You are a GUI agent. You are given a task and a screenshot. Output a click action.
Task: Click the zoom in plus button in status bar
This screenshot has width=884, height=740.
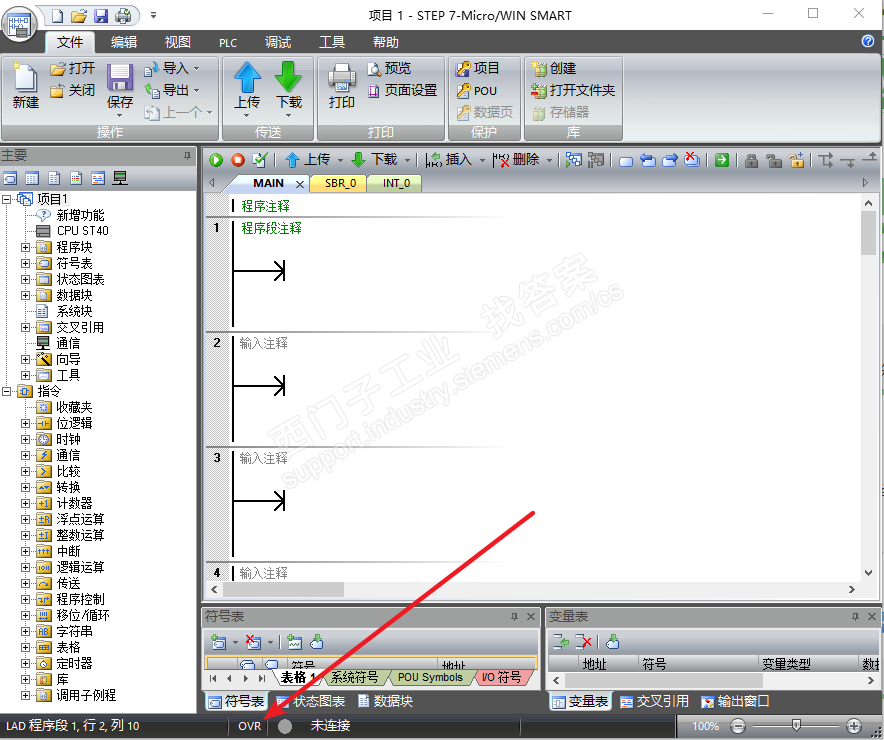coord(854,726)
